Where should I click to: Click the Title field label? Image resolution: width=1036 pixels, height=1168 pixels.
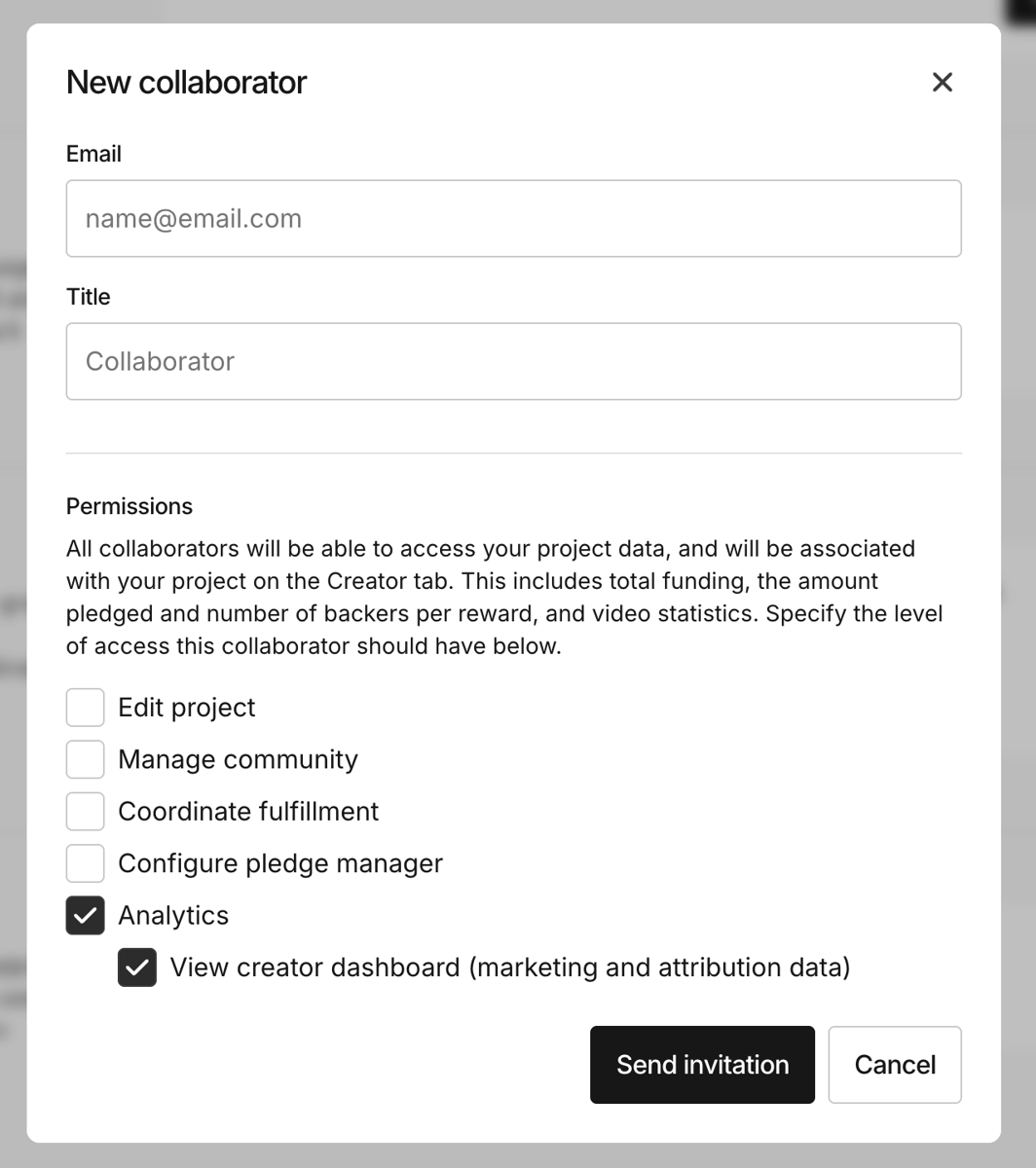tap(89, 297)
